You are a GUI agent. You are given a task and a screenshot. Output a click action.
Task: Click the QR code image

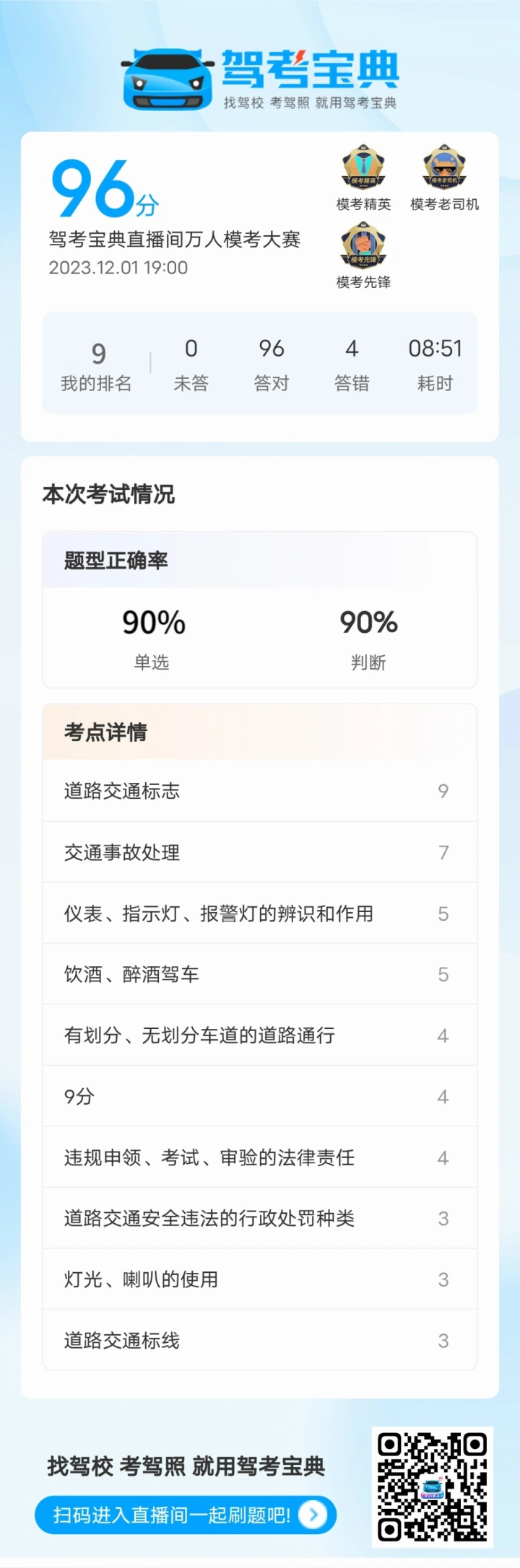tap(432, 1487)
